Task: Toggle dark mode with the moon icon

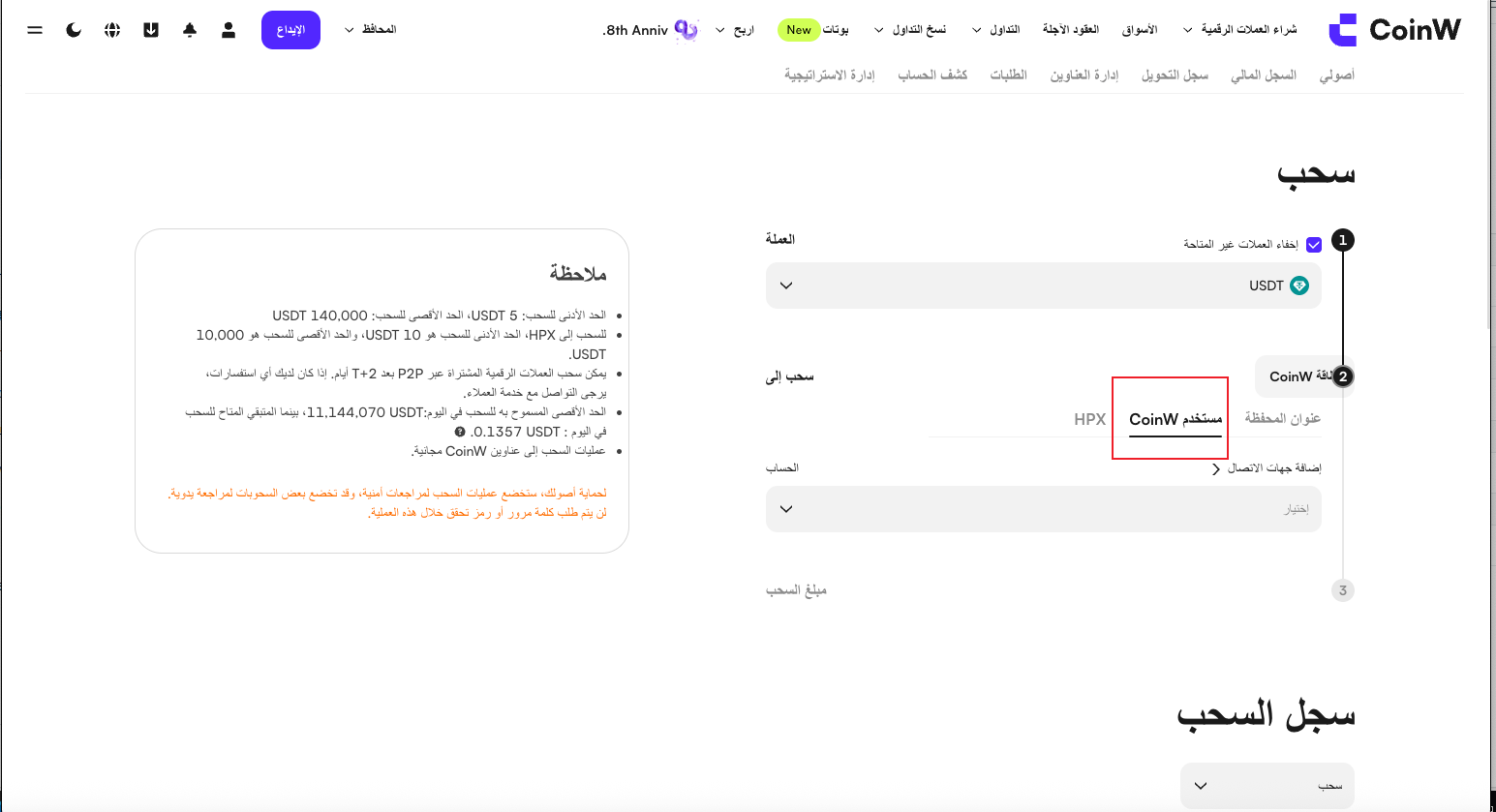Action: tap(74, 30)
